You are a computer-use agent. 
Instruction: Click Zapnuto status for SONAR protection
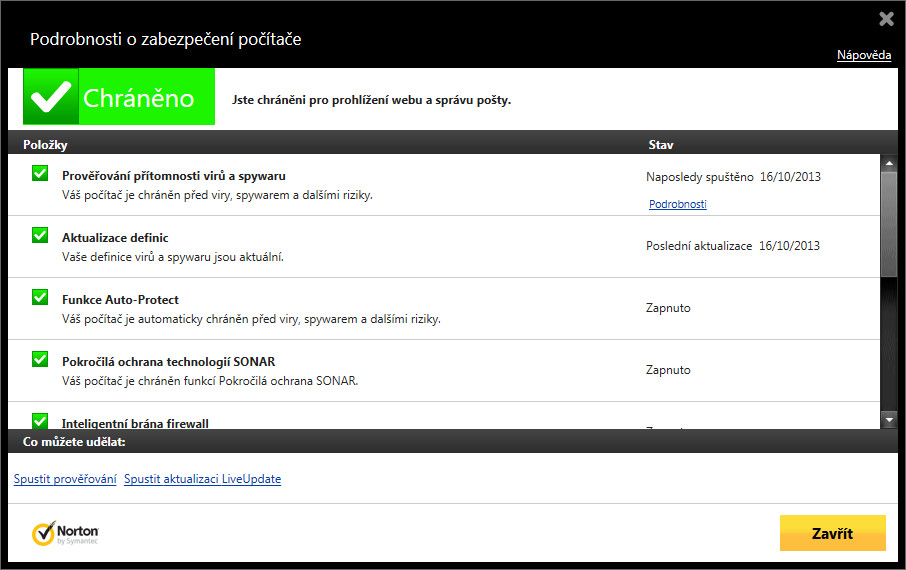coord(668,370)
